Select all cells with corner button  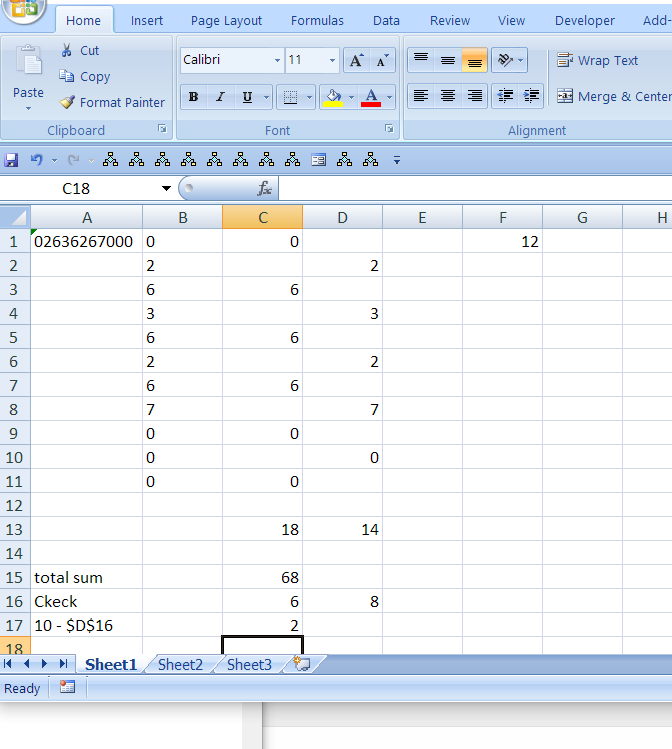coord(15,217)
